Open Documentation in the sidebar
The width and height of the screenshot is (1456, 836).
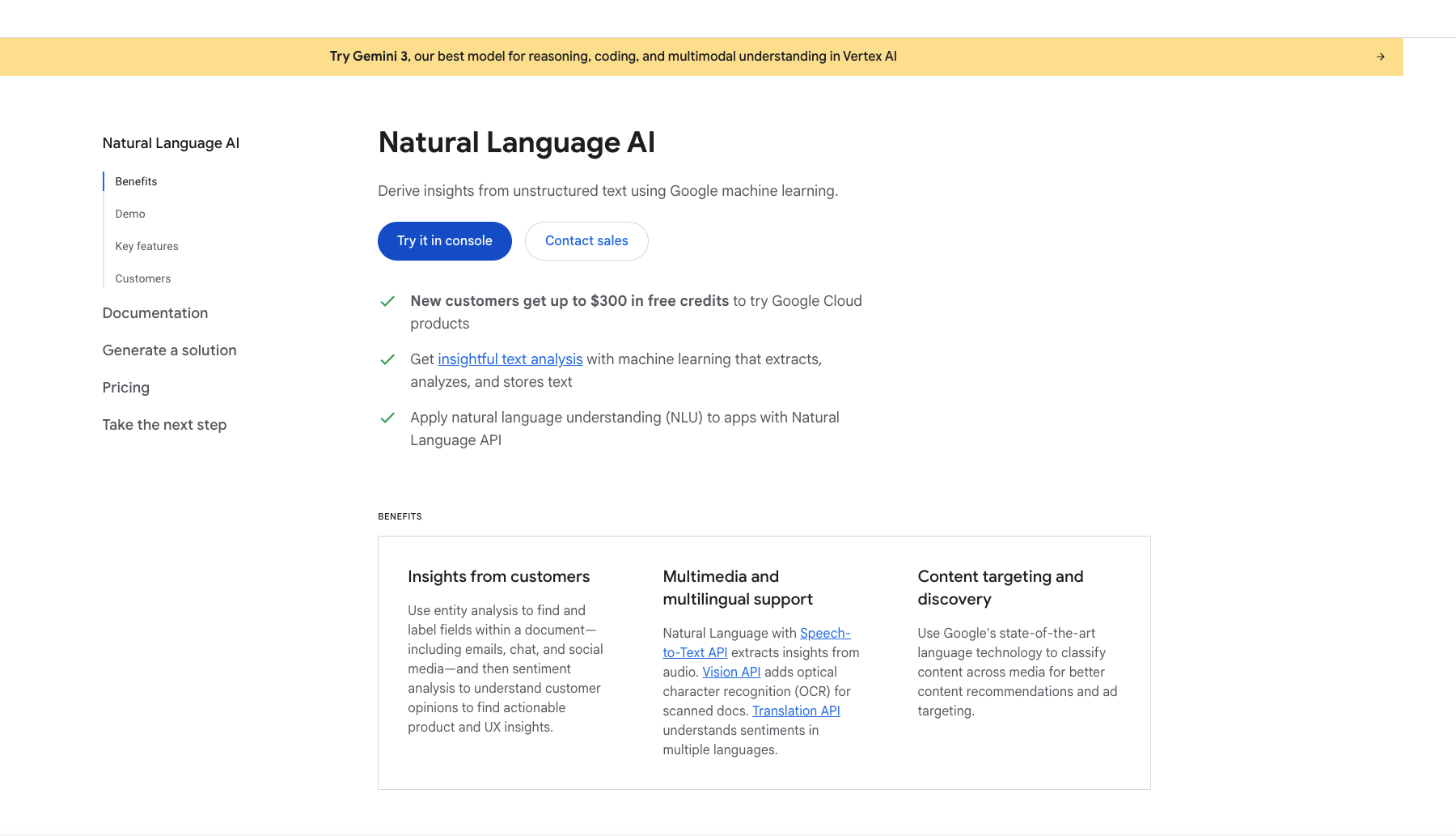(x=155, y=313)
